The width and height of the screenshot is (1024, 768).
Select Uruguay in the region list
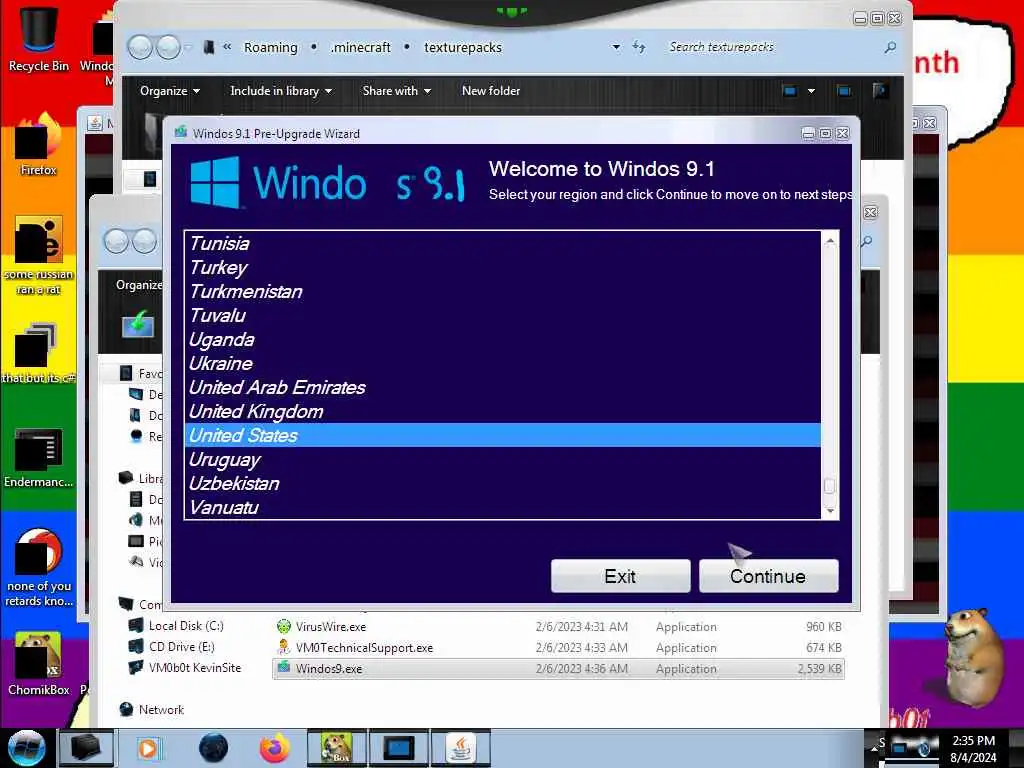502,459
